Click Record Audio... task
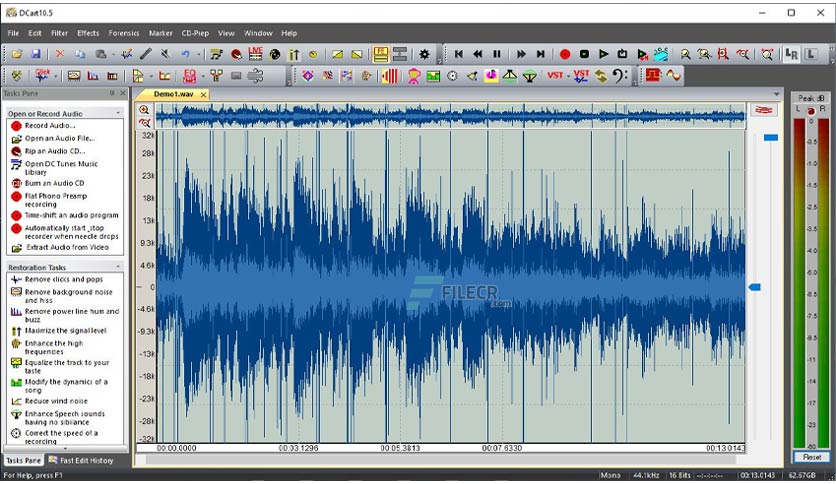Viewport: 836px width, 484px height. [50, 125]
